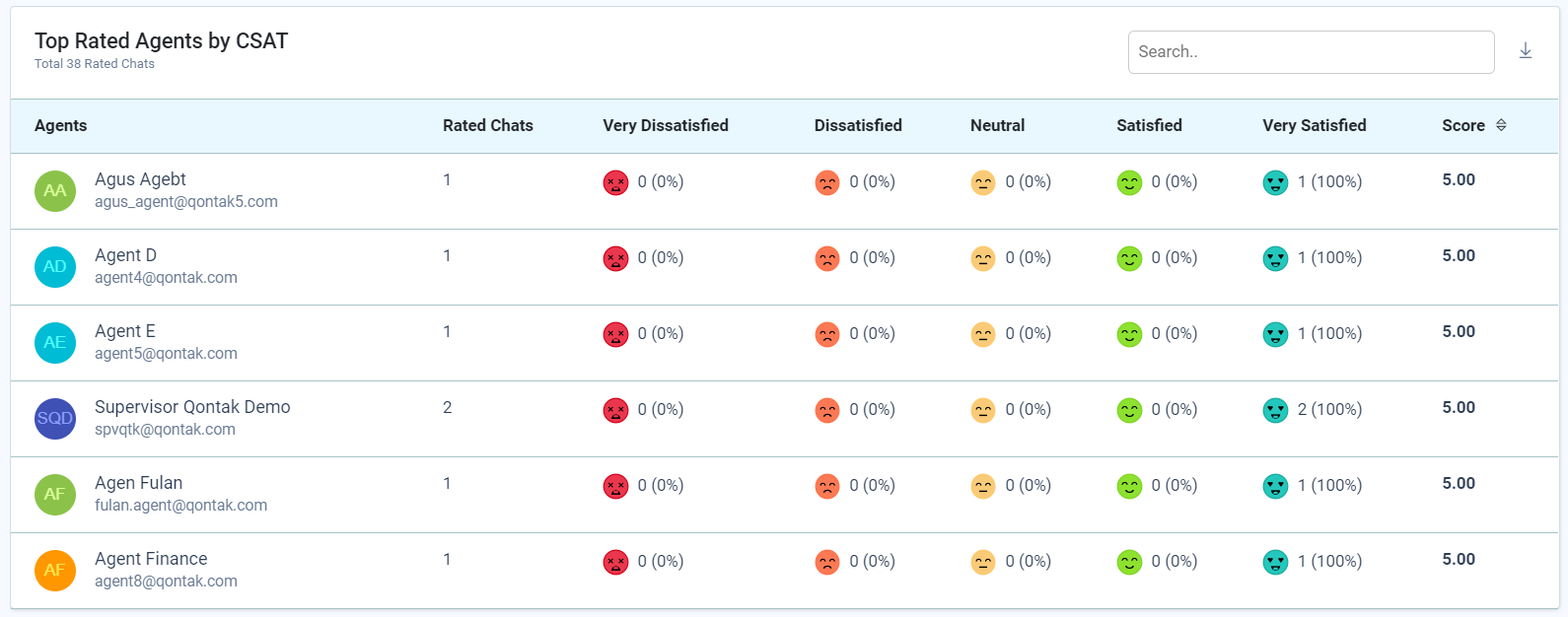The image size is (1568, 617).
Task: Click agent8@qontak.com email text
Action: pyautogui.click(x=166, y=582)
